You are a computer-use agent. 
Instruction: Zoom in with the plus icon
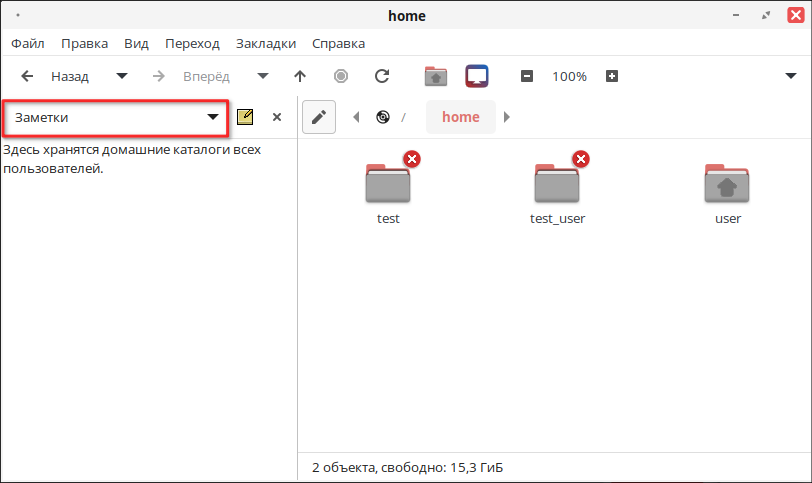(612, 76)
